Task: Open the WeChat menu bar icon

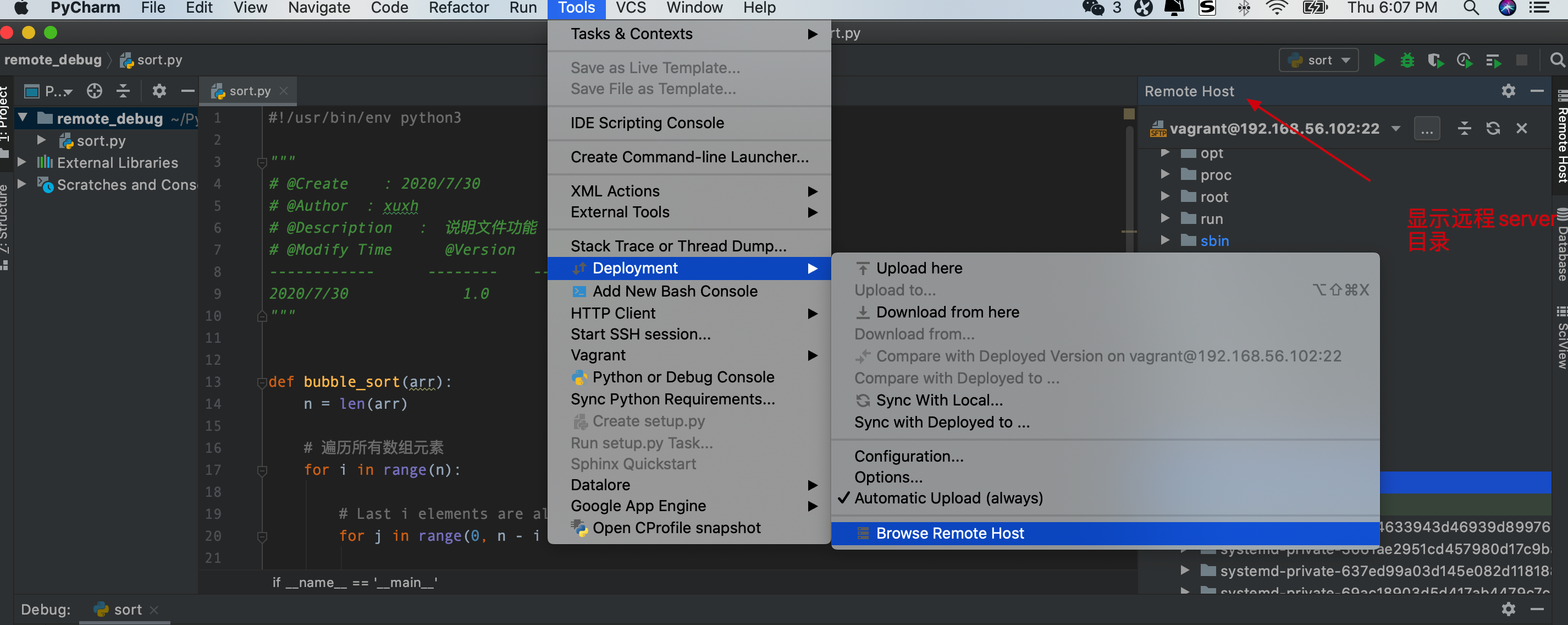Action: (x=1093, y=8)
